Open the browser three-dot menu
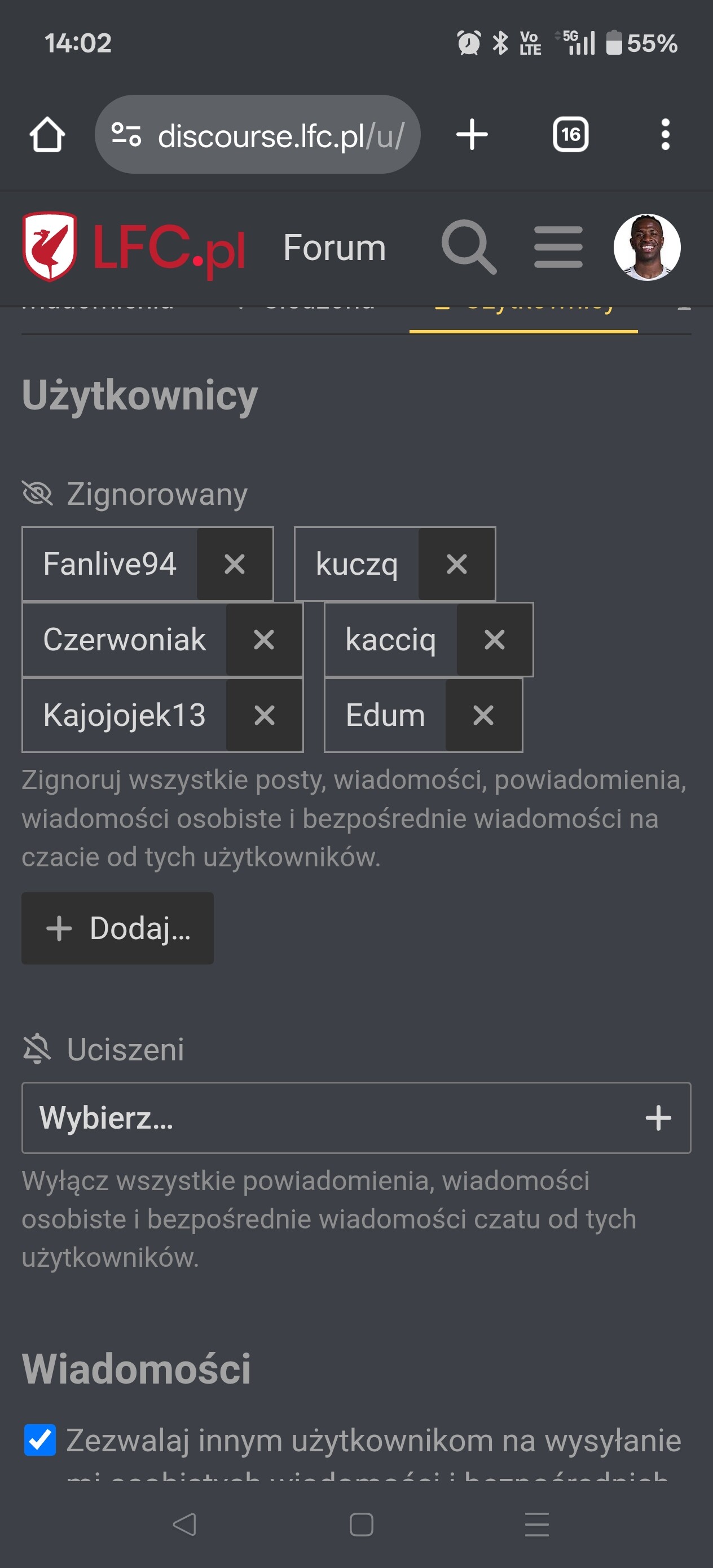 click(665, 135)
